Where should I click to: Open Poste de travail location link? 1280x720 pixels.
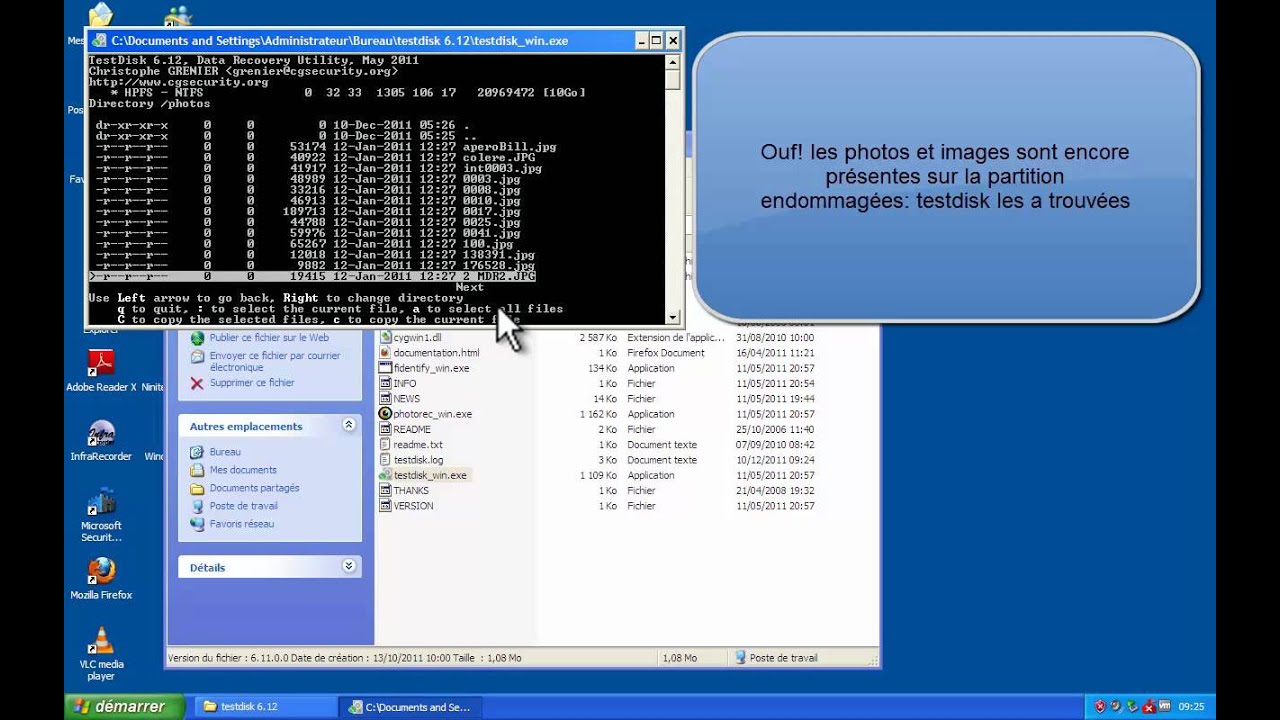point(244,506)
